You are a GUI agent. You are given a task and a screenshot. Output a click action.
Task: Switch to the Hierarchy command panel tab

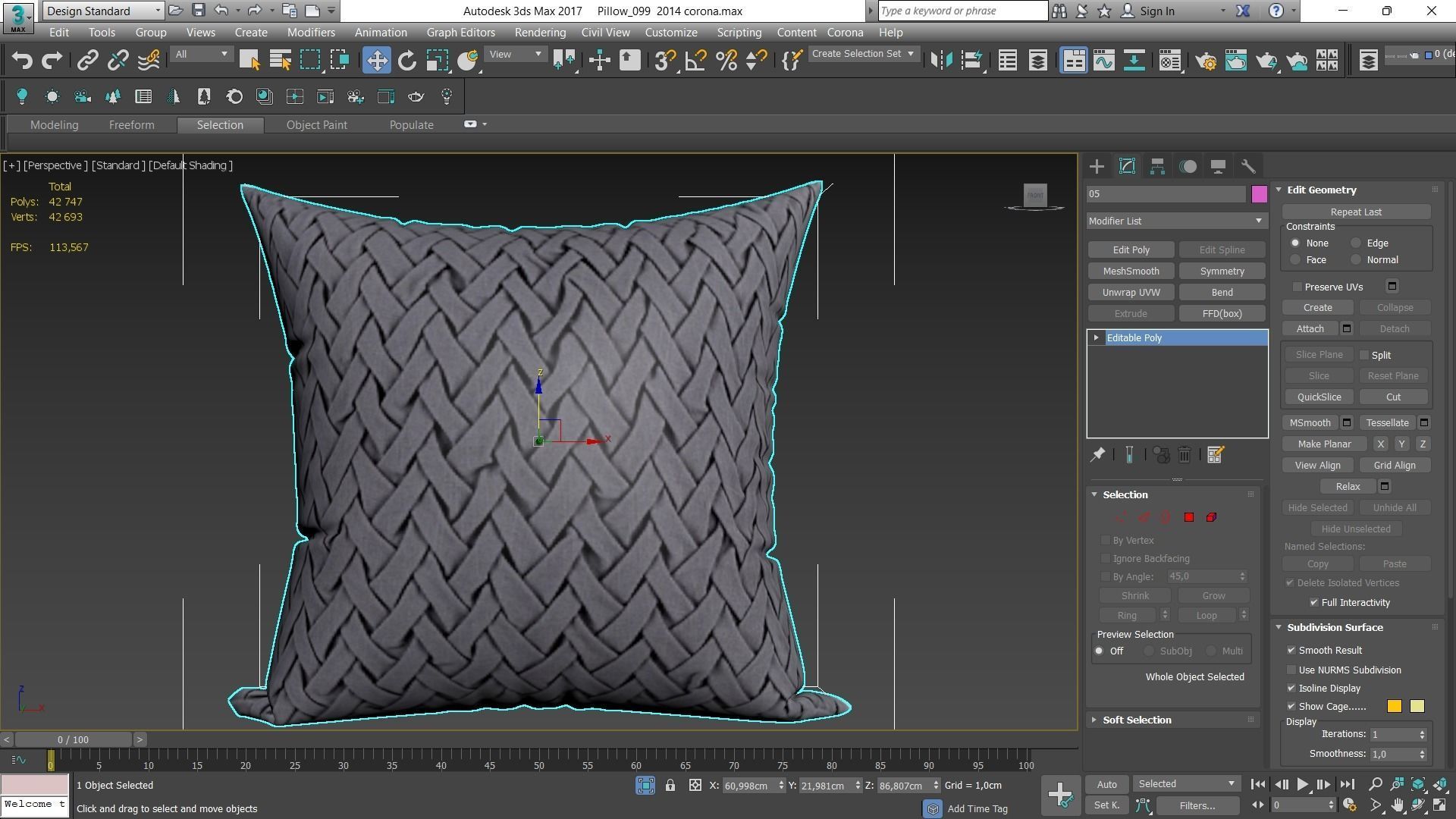click(x=1157, y=166)
